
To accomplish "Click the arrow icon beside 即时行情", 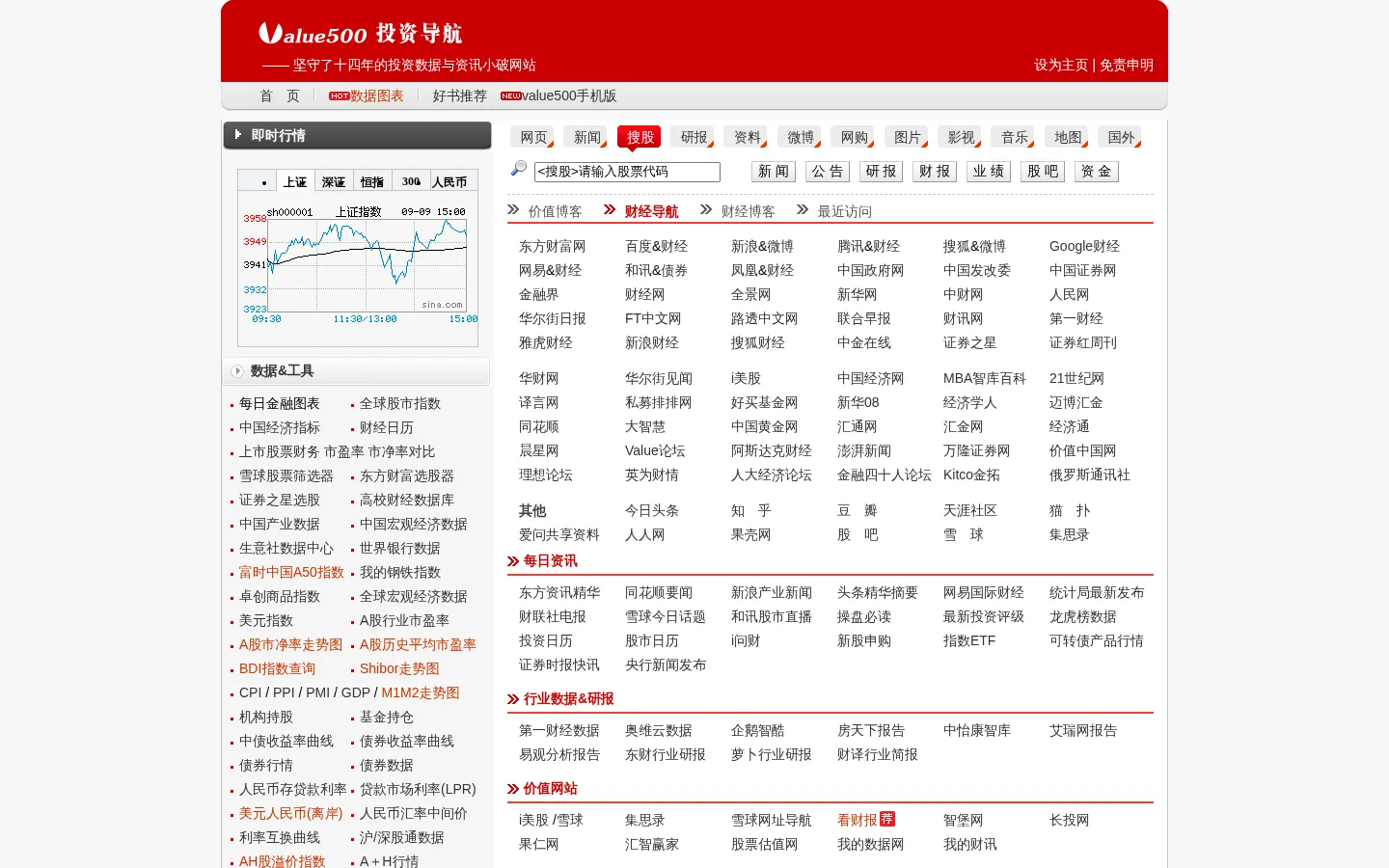I will tap(237, 135).
